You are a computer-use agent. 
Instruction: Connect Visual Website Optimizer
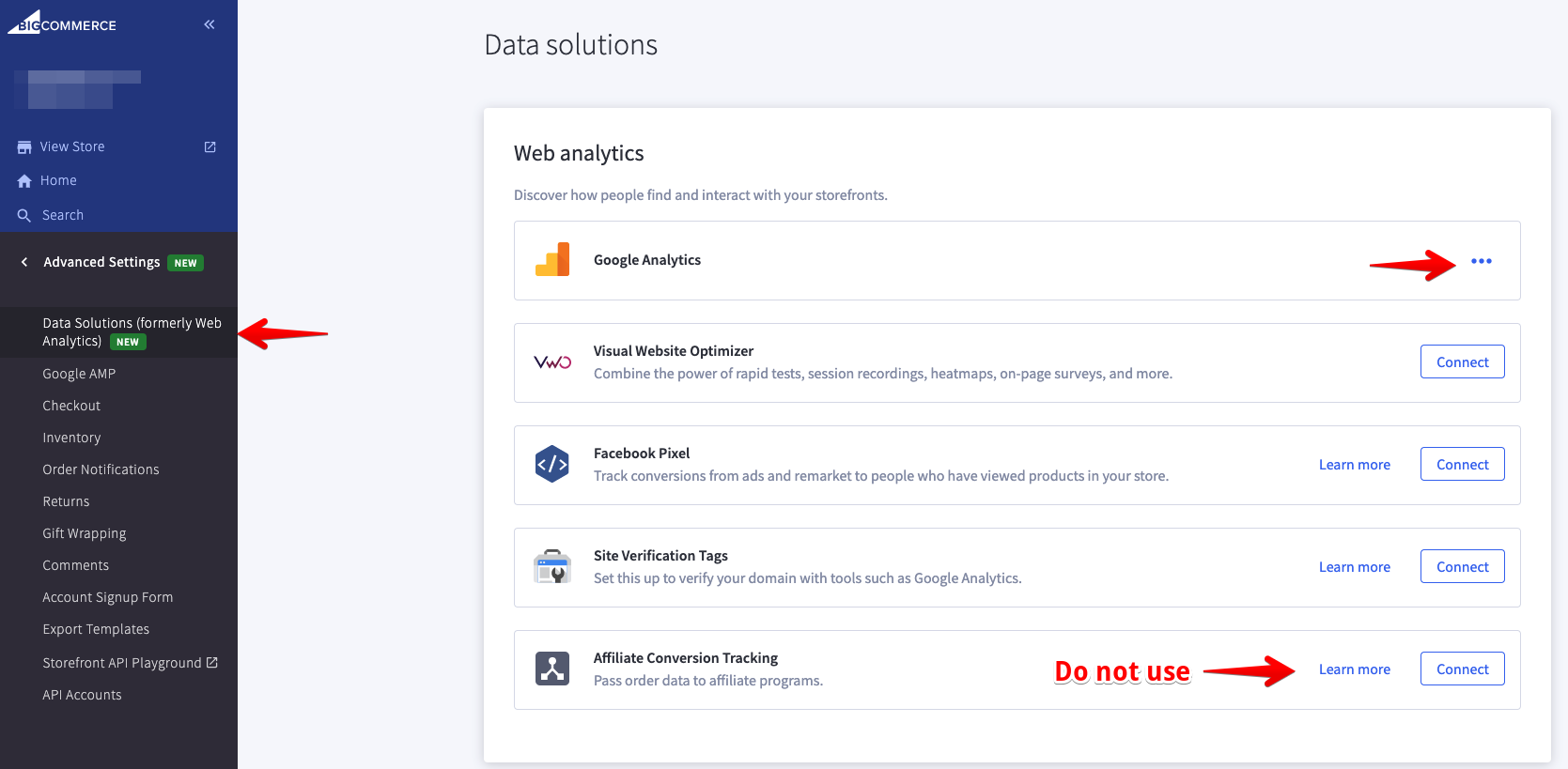click(1462, 361)
